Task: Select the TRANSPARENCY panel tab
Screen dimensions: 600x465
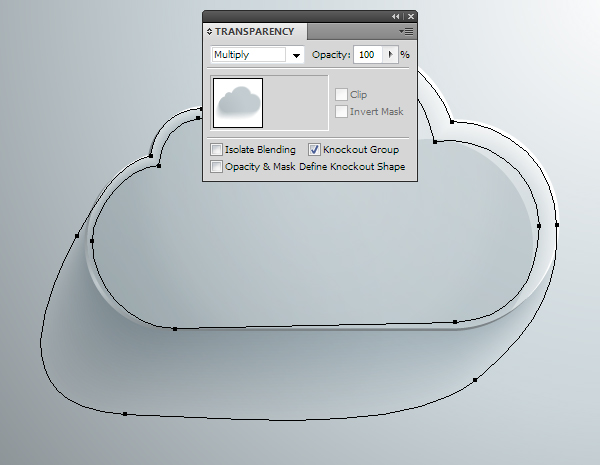Action: pos(254,31)
